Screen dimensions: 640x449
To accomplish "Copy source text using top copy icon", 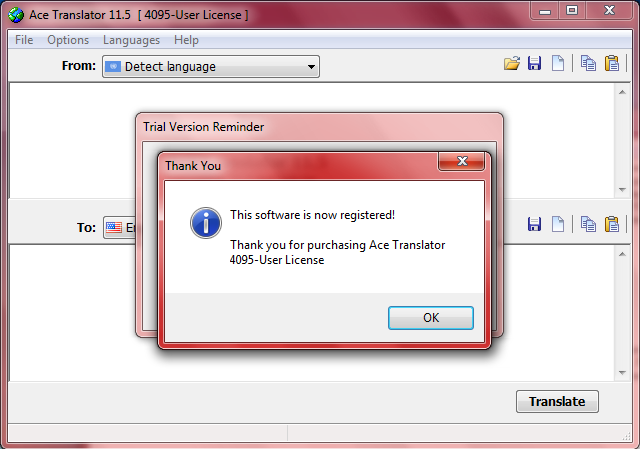I will point(588,64).
